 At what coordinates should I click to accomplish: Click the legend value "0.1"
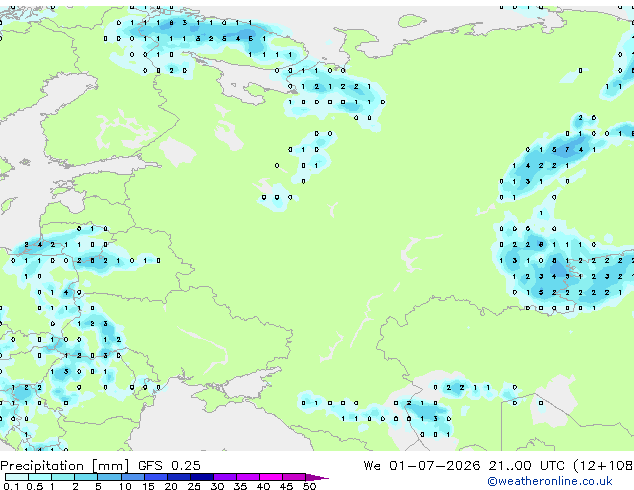11,486
